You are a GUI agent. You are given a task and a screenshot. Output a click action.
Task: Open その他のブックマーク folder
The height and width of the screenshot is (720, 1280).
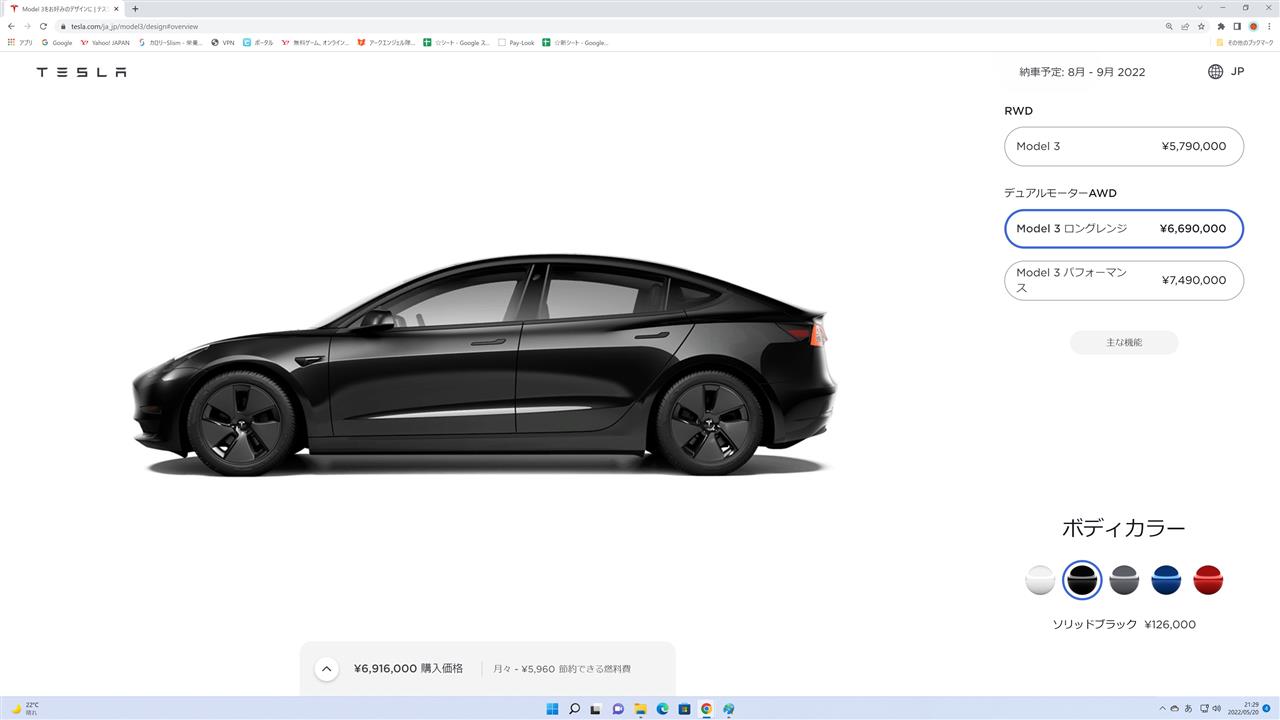1246,43
